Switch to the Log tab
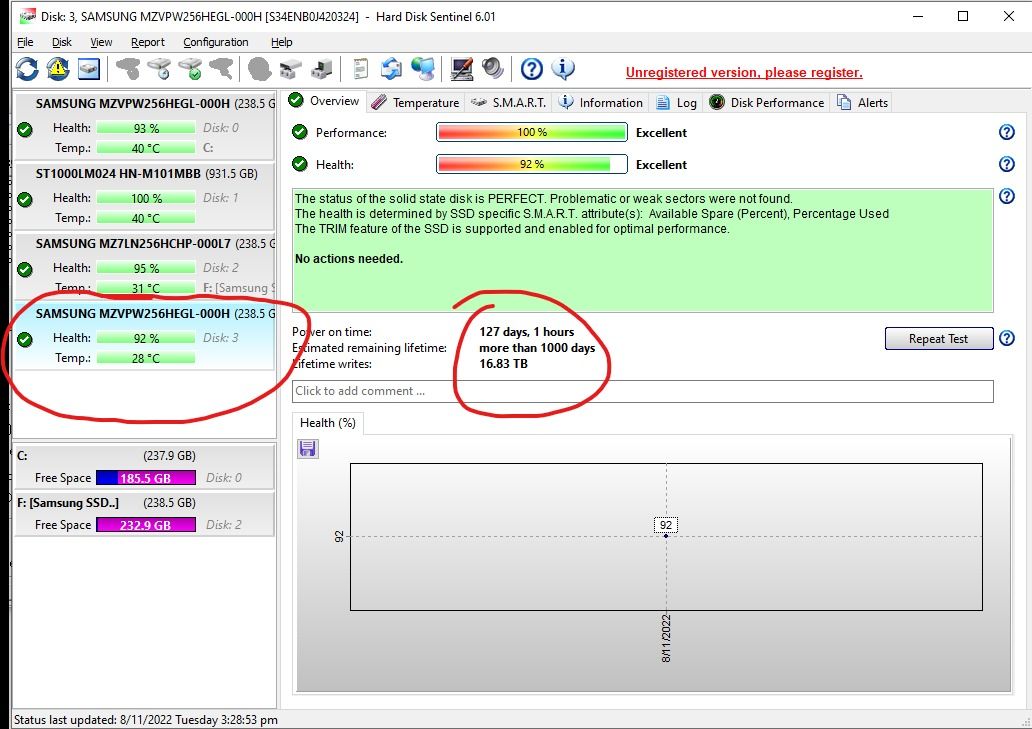 click(x=677, y=103)
